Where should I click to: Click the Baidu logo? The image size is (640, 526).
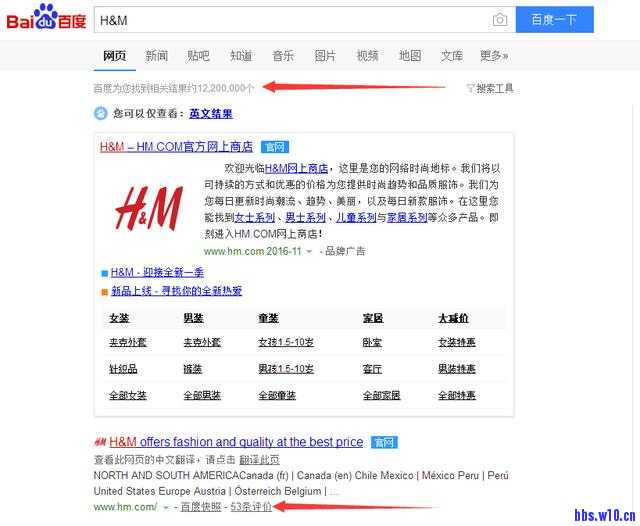click(46, 18)
